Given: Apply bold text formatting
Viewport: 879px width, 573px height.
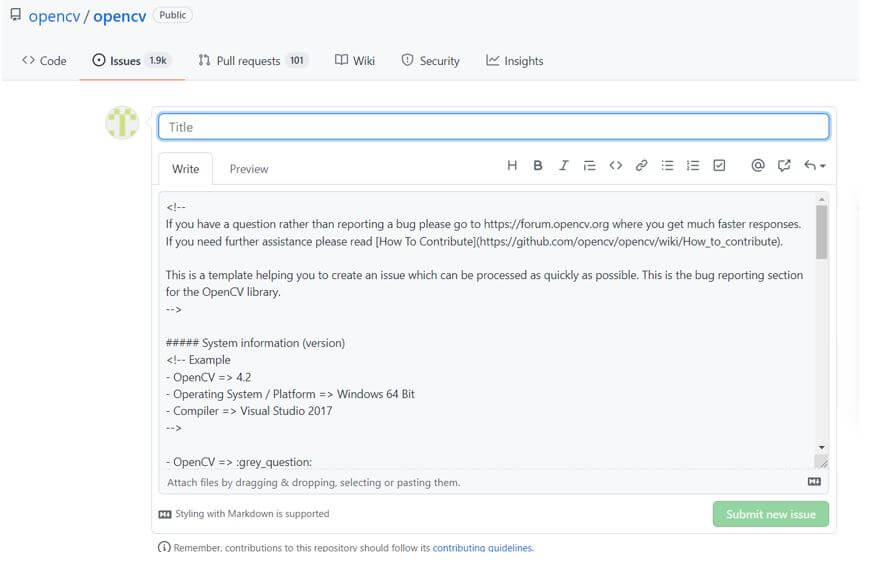Looking at the screenshot, I should [x=538, y=165].
